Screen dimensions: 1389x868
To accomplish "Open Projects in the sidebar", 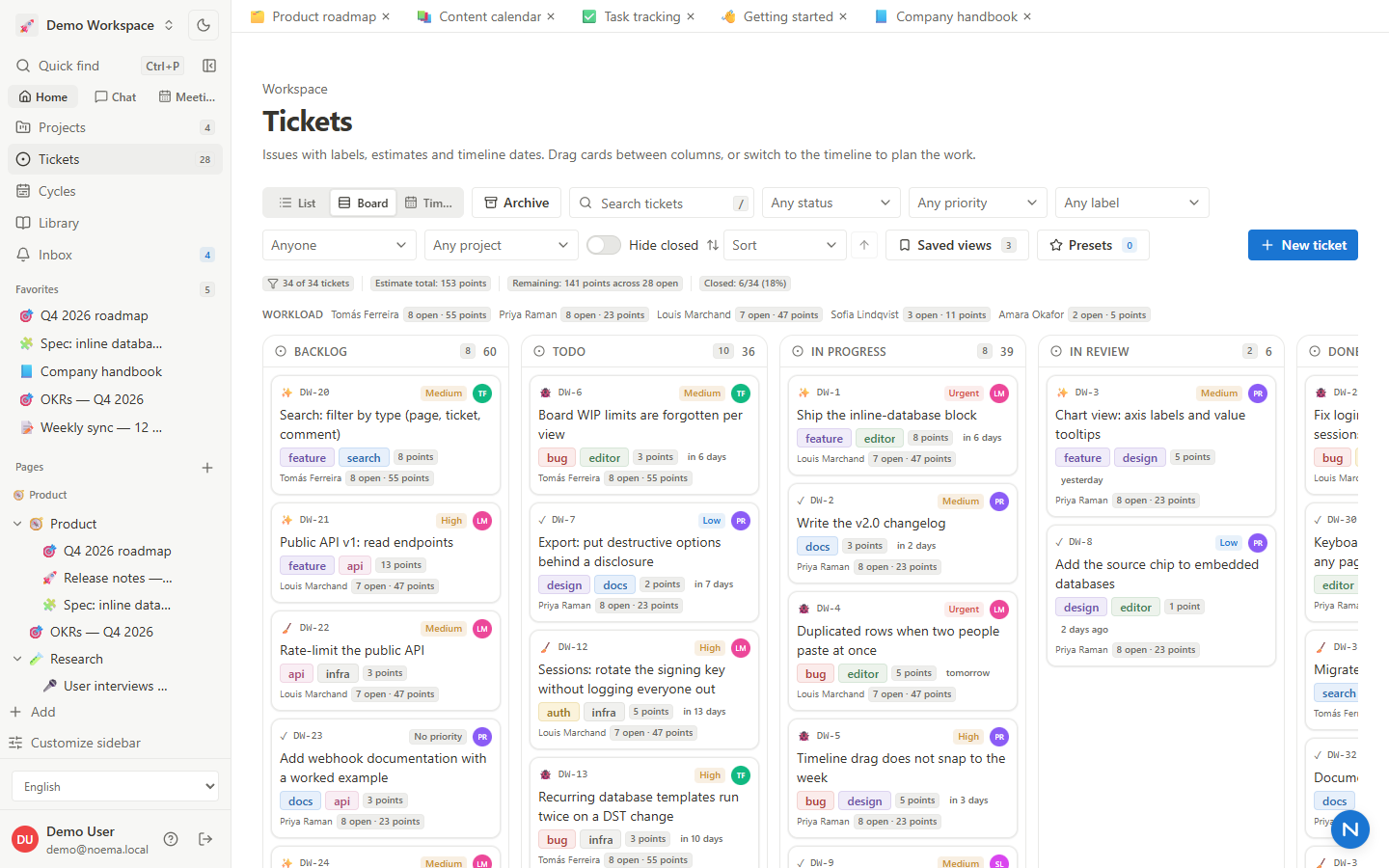I will (116, 127).
